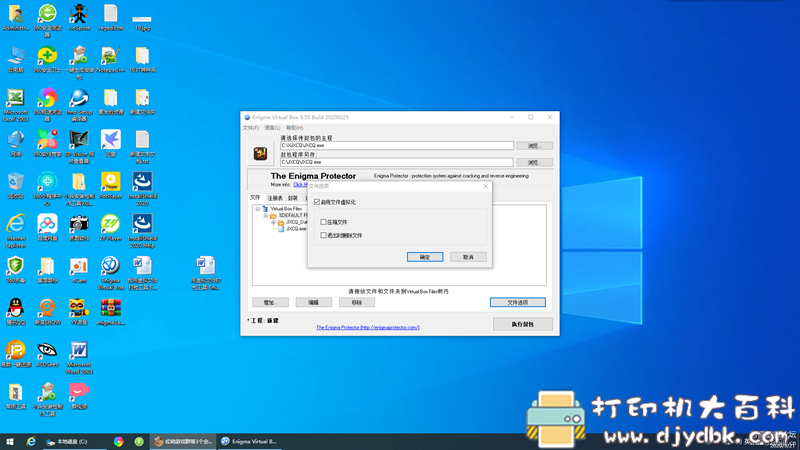Image resolution: width=800 pixels, height=450 pixels.
Task: Switch to the 文件 tab
Action: click(255, 197)
